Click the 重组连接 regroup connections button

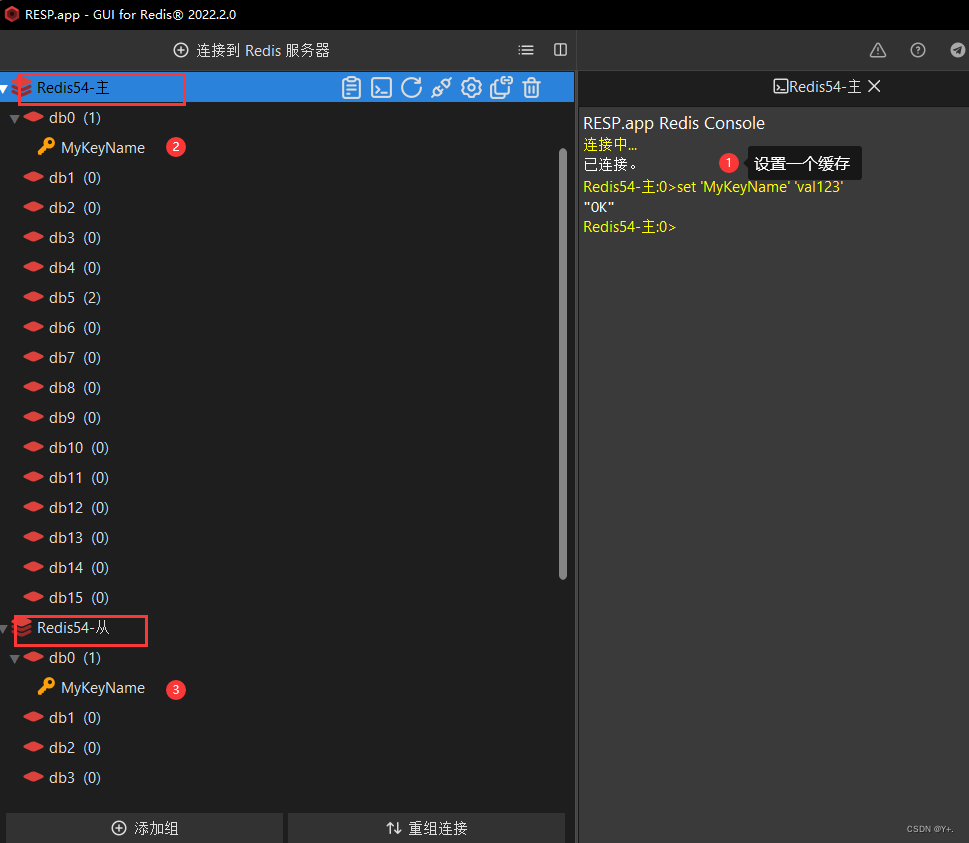[x=426, y=828]
